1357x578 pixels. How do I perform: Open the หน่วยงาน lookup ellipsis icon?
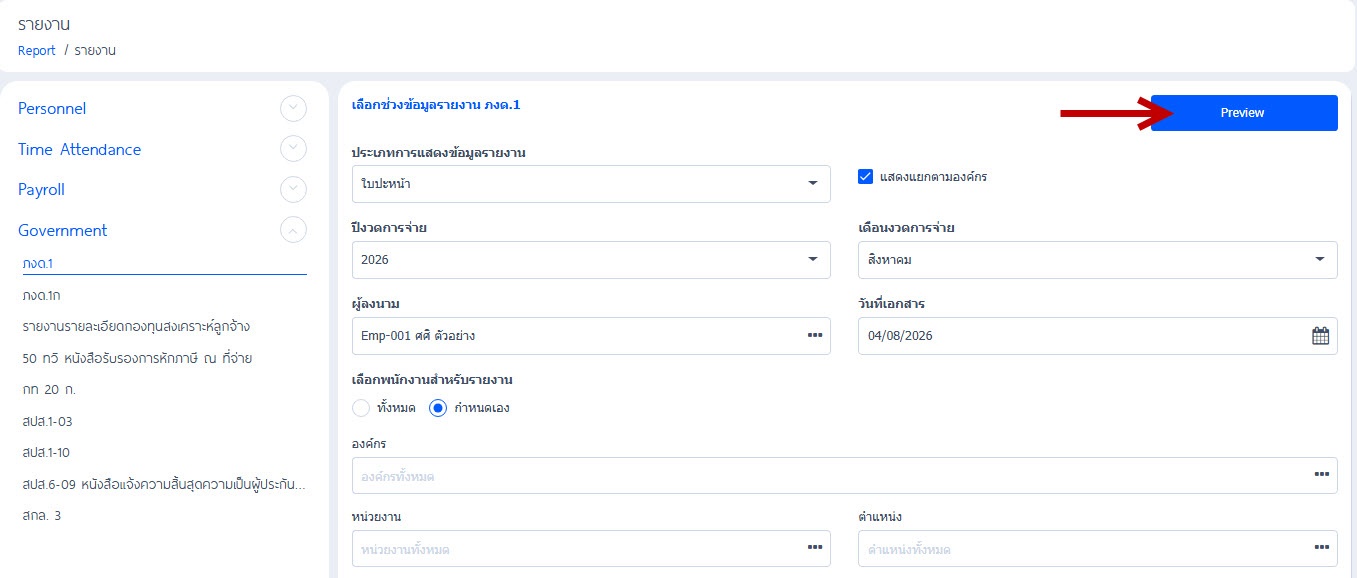814,549
